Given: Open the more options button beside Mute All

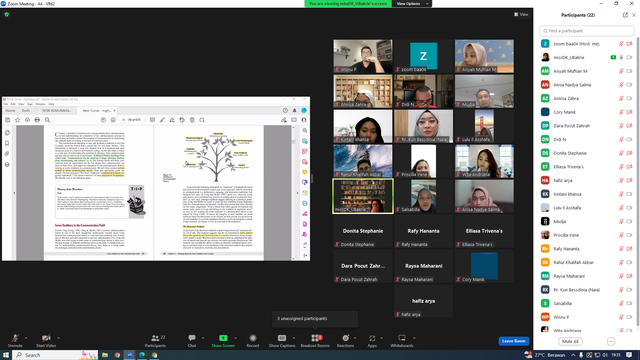Looking at the screenshot, I should click(611, 341).
